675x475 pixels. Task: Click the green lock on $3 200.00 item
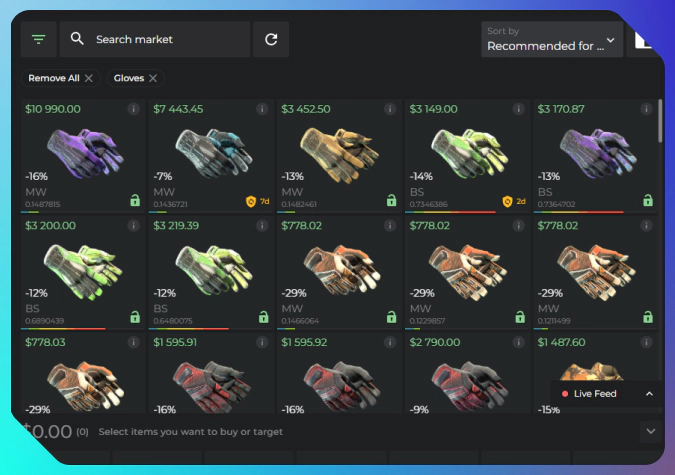tap(135, 317)
